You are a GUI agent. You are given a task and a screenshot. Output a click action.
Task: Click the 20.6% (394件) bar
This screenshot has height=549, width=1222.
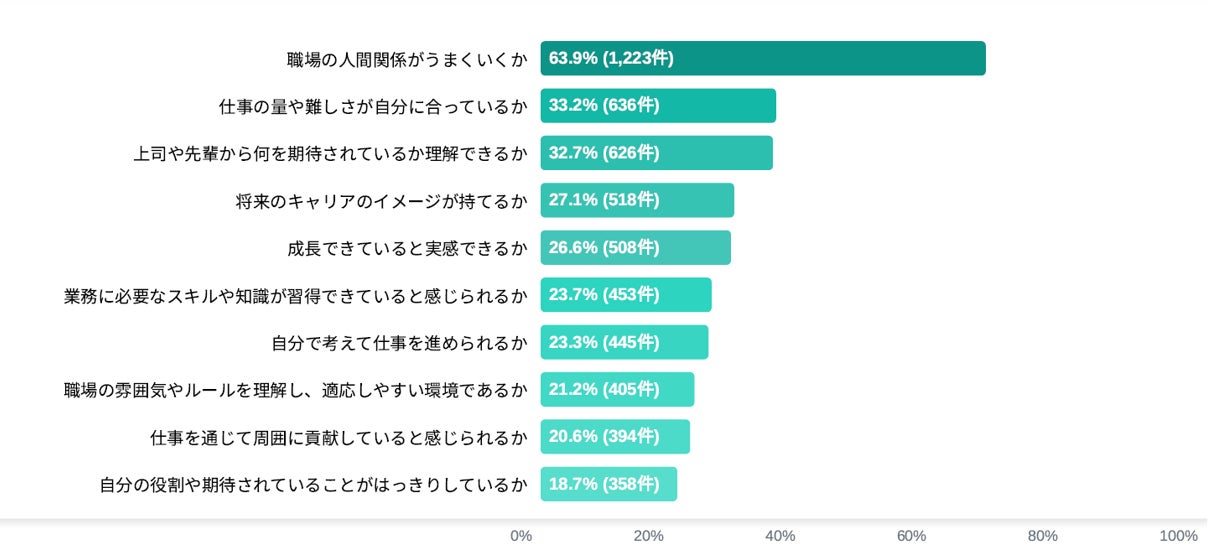coord(615,436)
